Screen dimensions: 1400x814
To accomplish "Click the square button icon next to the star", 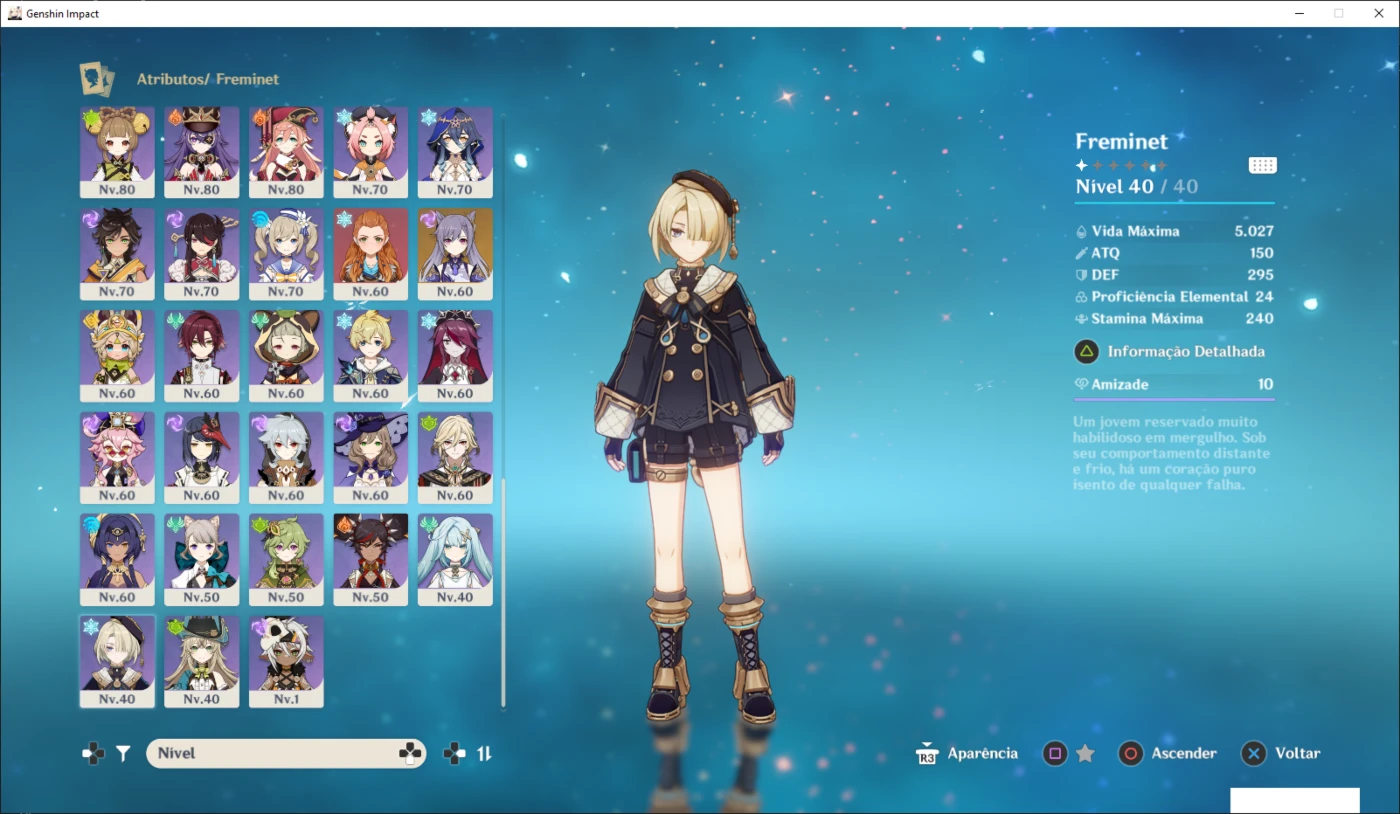I will coord(1055,754).
